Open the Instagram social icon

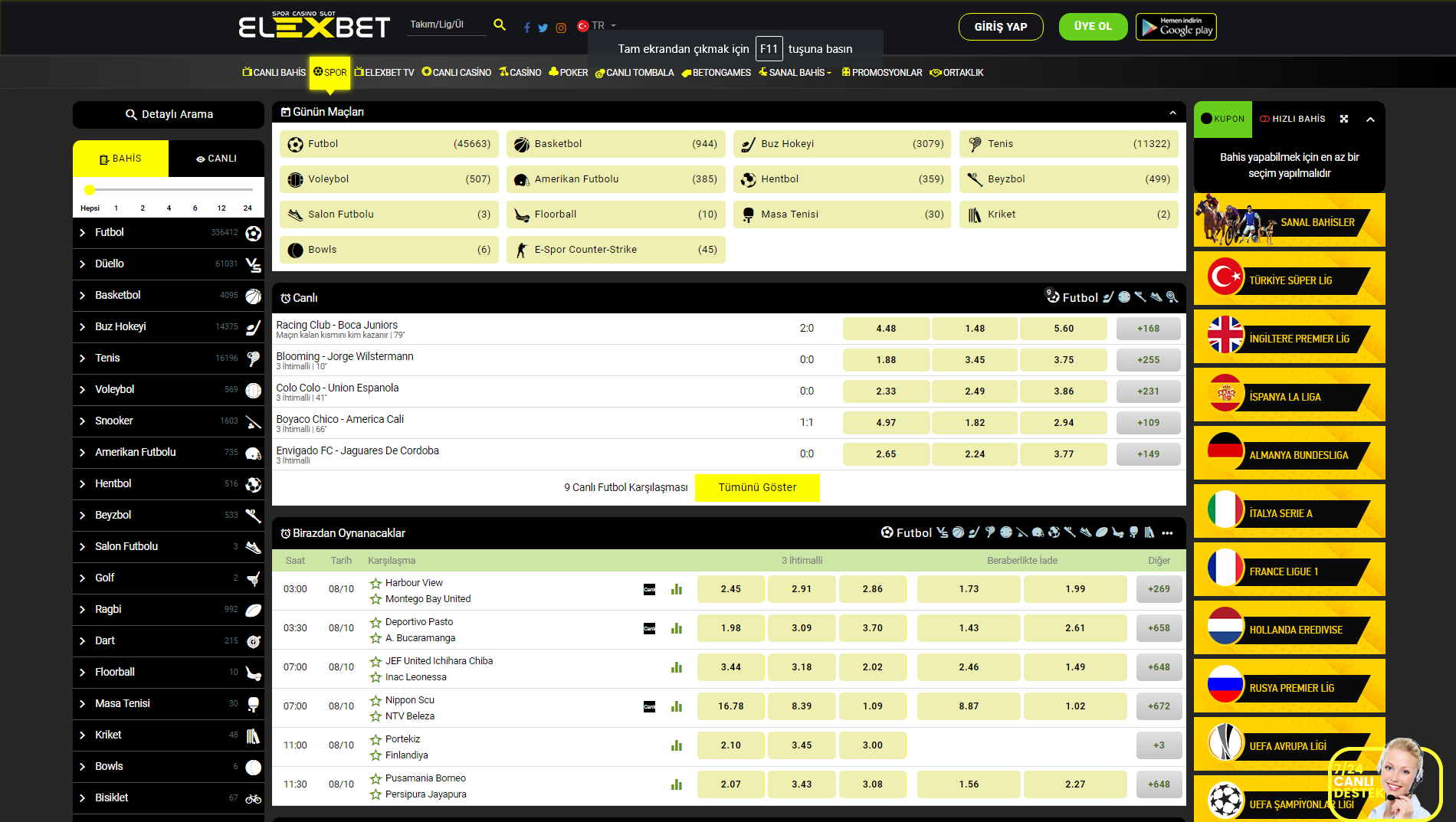point(561,28)
